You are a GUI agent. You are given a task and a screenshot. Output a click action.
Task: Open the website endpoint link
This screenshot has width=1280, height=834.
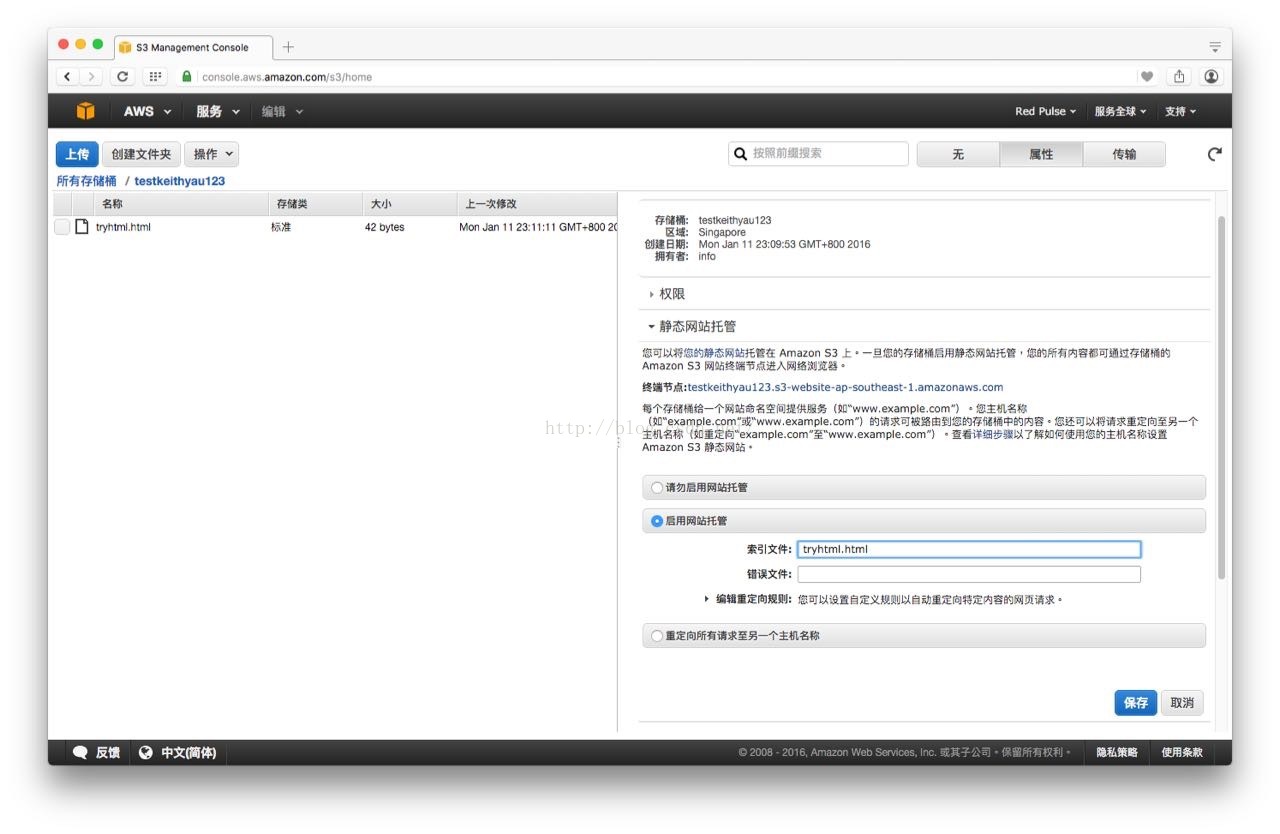(845, 387)
